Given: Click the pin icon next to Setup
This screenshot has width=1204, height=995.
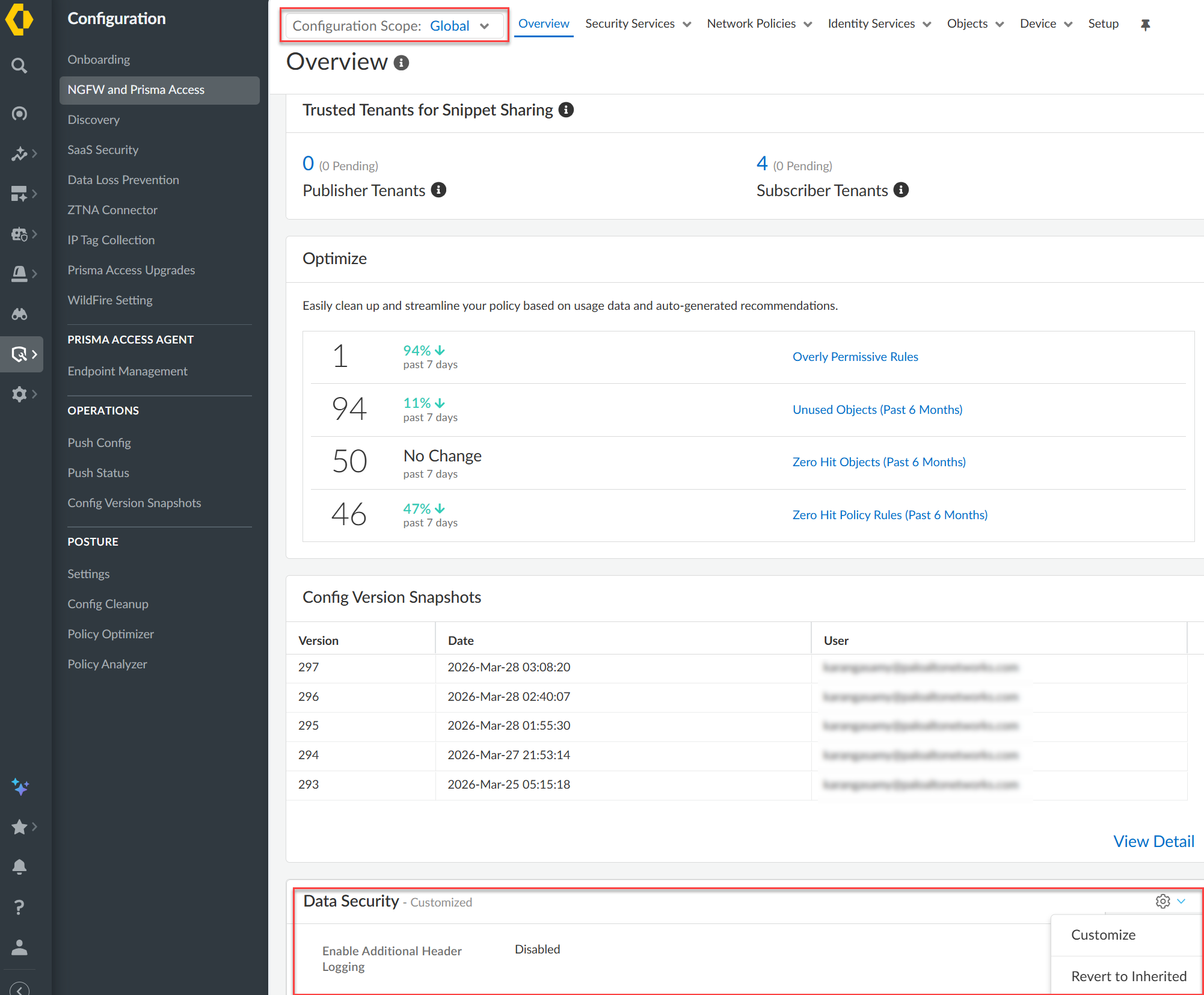Looking at the screenshot, I should click(x=1145, y=25).
